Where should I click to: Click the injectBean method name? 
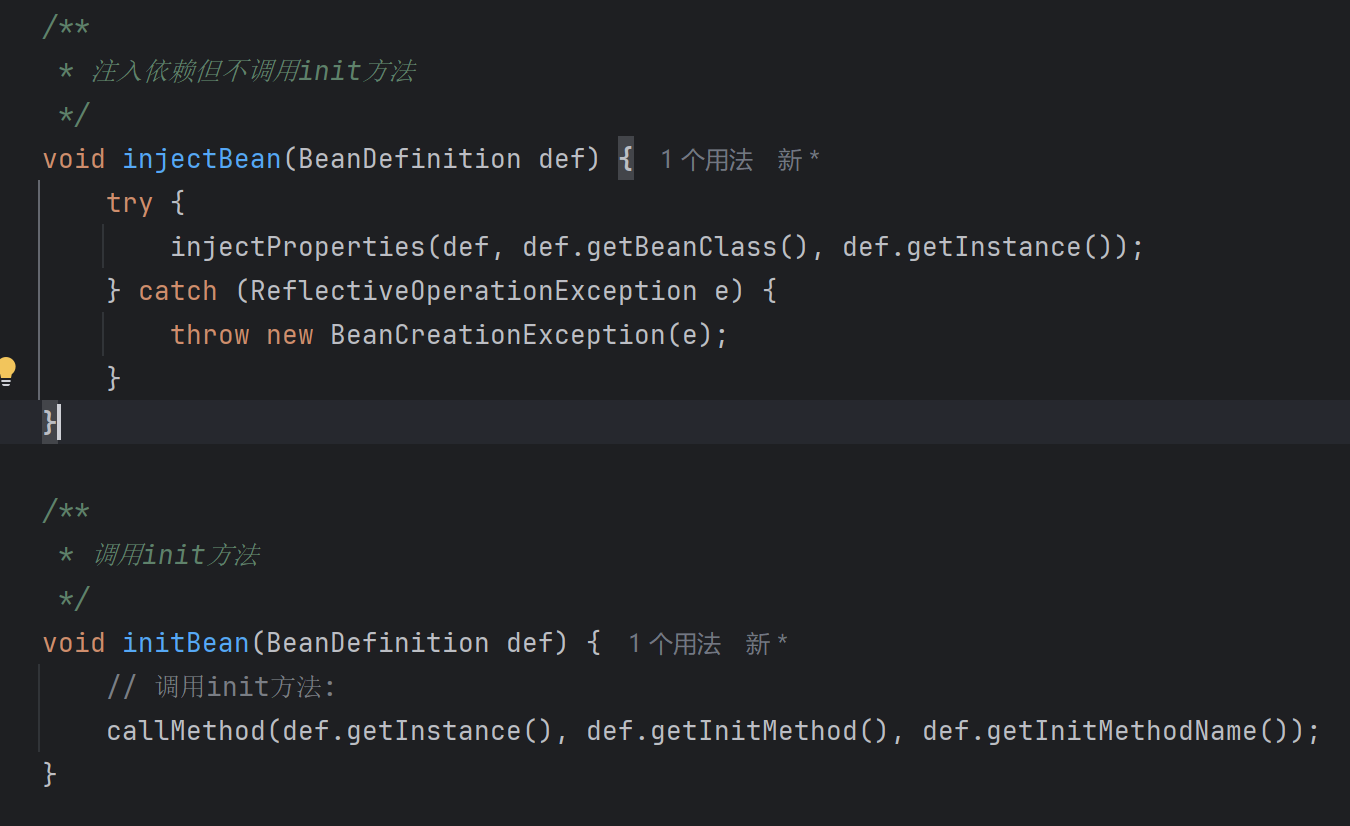[202, 159]
